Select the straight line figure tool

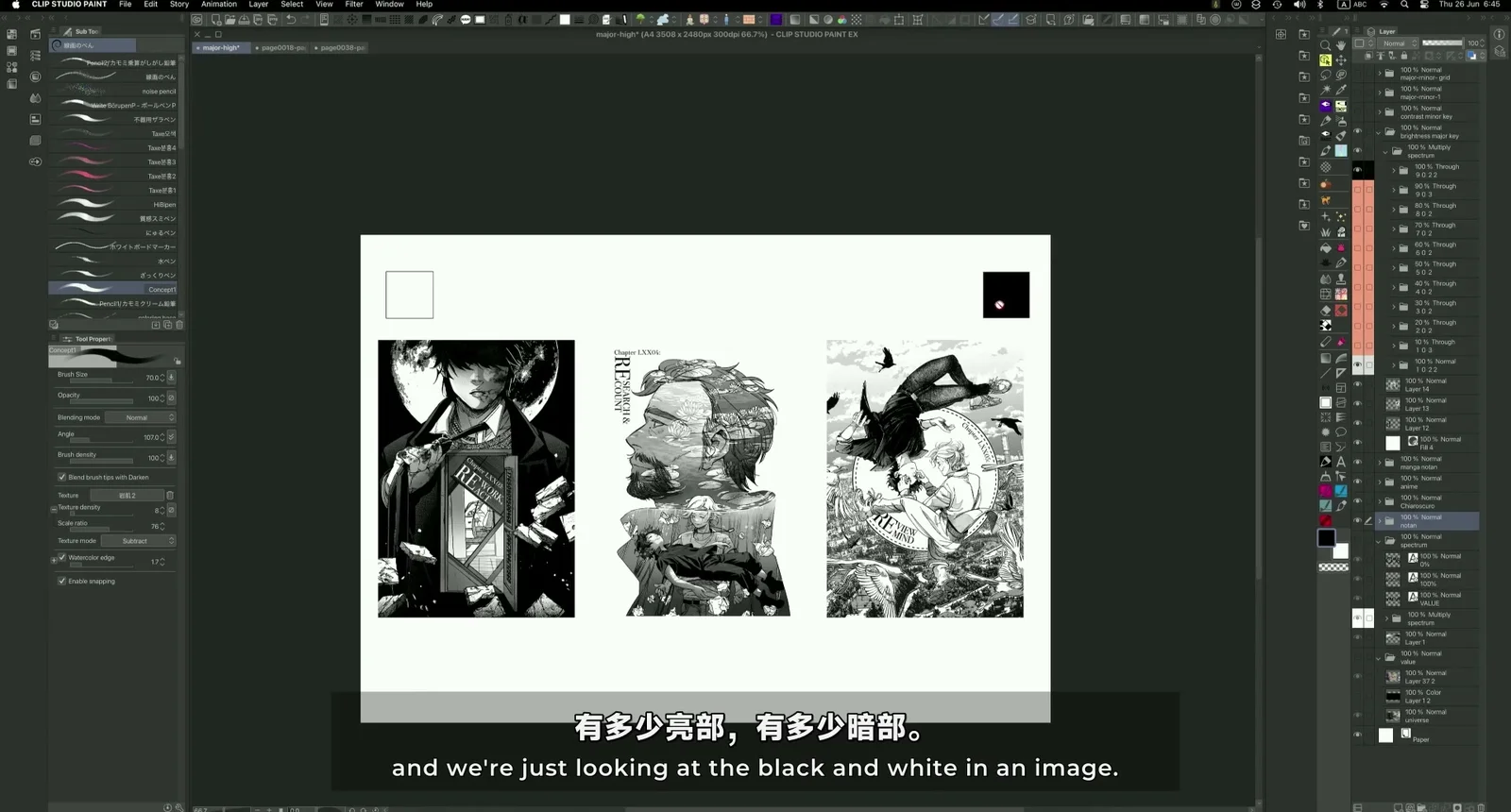pos(1325,373)
